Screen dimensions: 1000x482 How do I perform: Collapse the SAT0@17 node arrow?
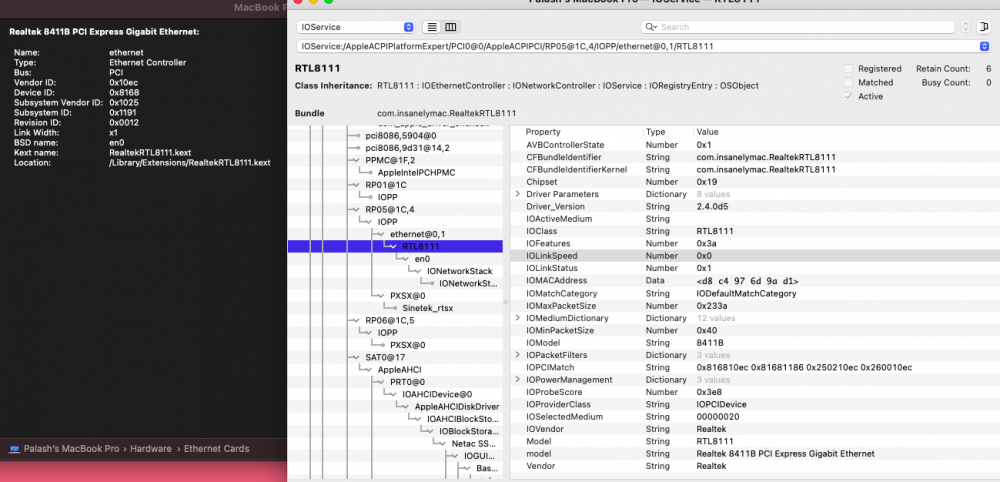[354, 358]
